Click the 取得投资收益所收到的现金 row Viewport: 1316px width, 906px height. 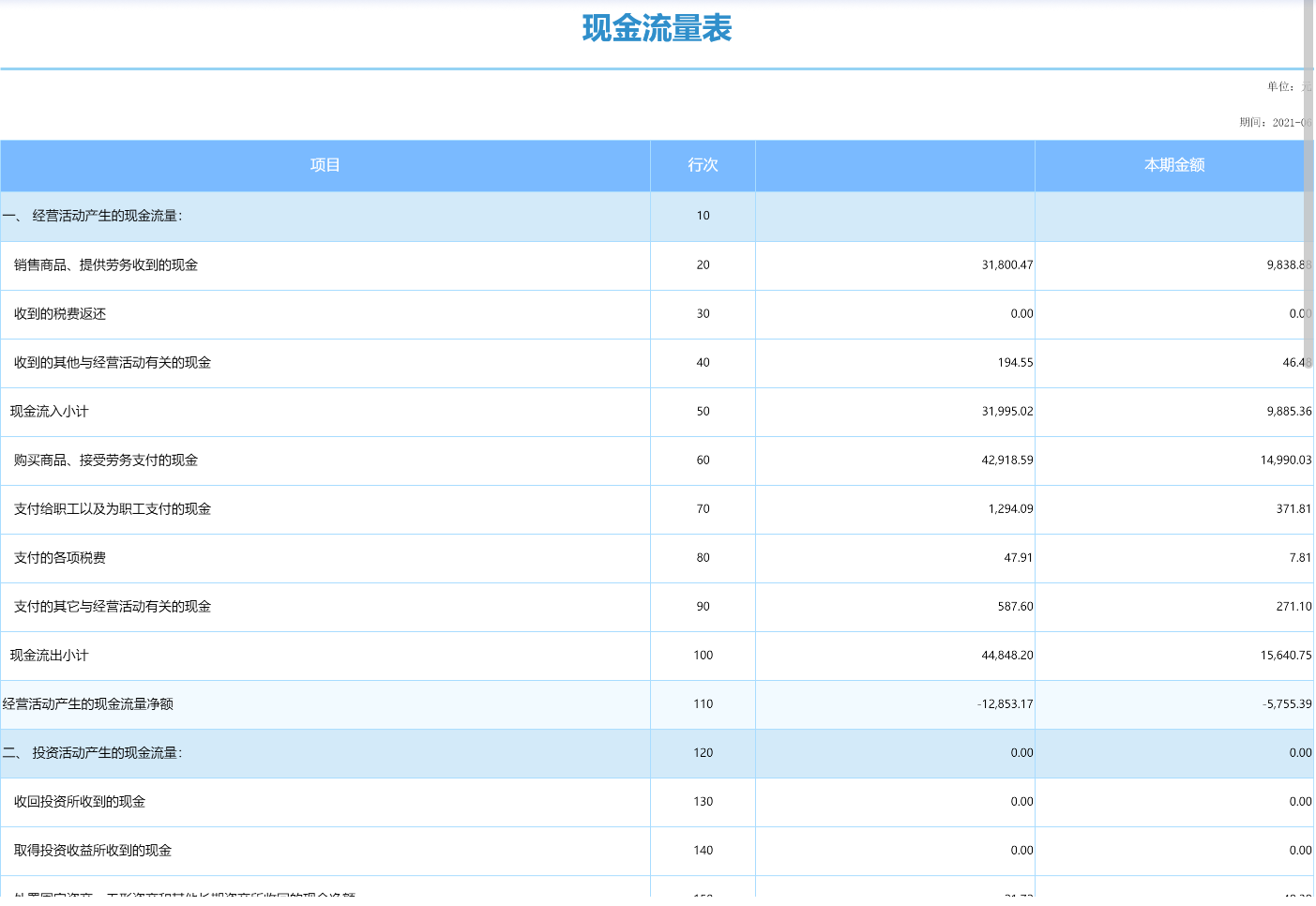point(657,851)
